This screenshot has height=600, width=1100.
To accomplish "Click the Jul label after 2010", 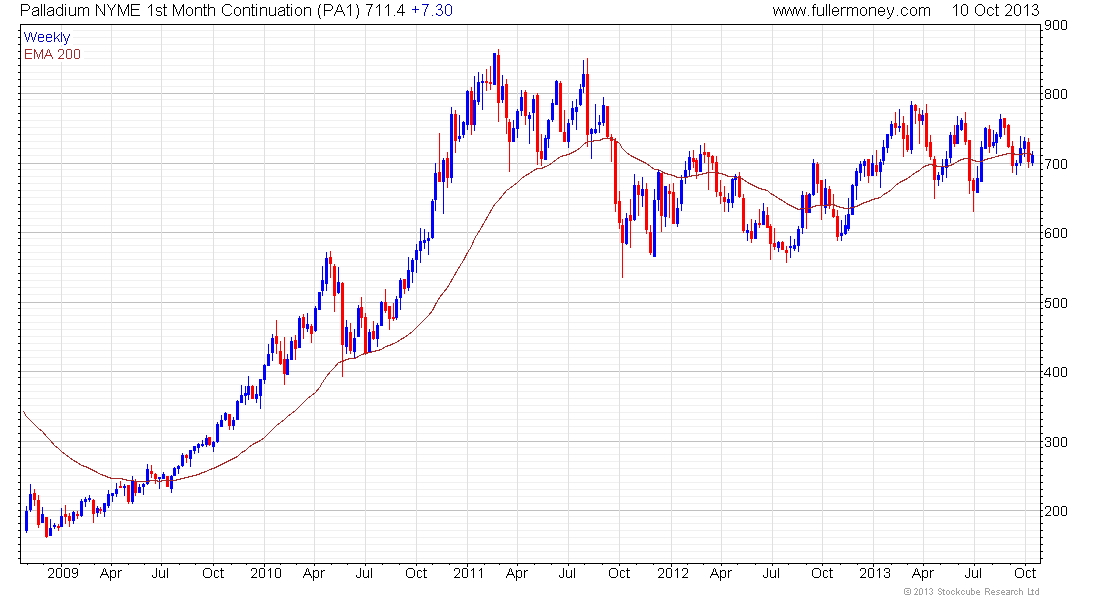I will point(363,573).
